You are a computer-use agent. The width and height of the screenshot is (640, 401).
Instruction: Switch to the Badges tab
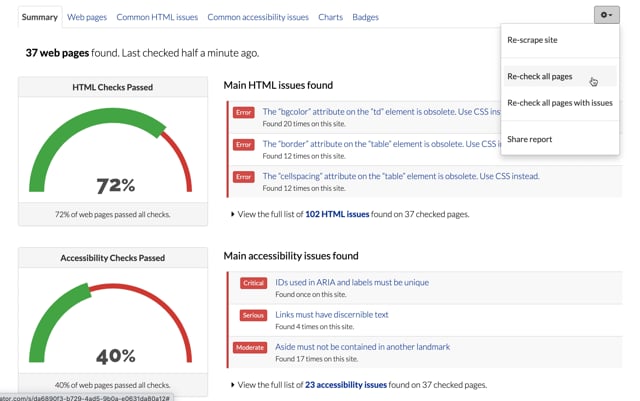coord(366,17)
